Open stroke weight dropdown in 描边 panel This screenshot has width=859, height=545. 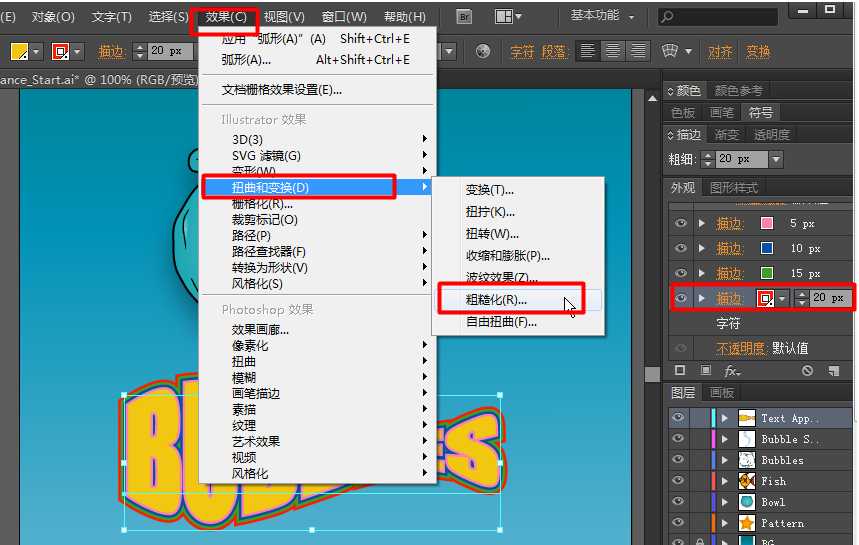pos(776,159)
